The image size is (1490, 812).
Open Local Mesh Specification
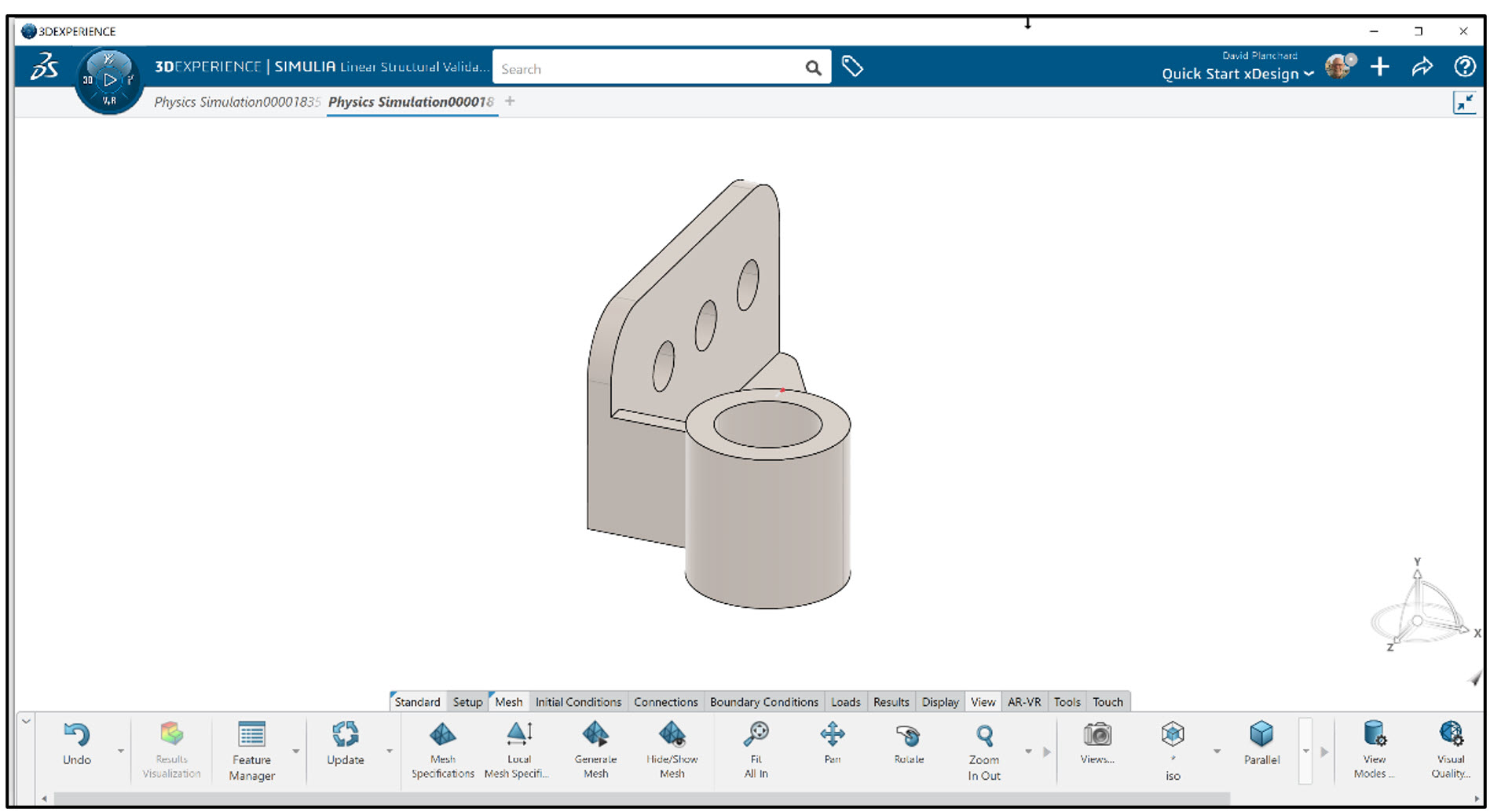pyautogui.click(x=518, y=748)
